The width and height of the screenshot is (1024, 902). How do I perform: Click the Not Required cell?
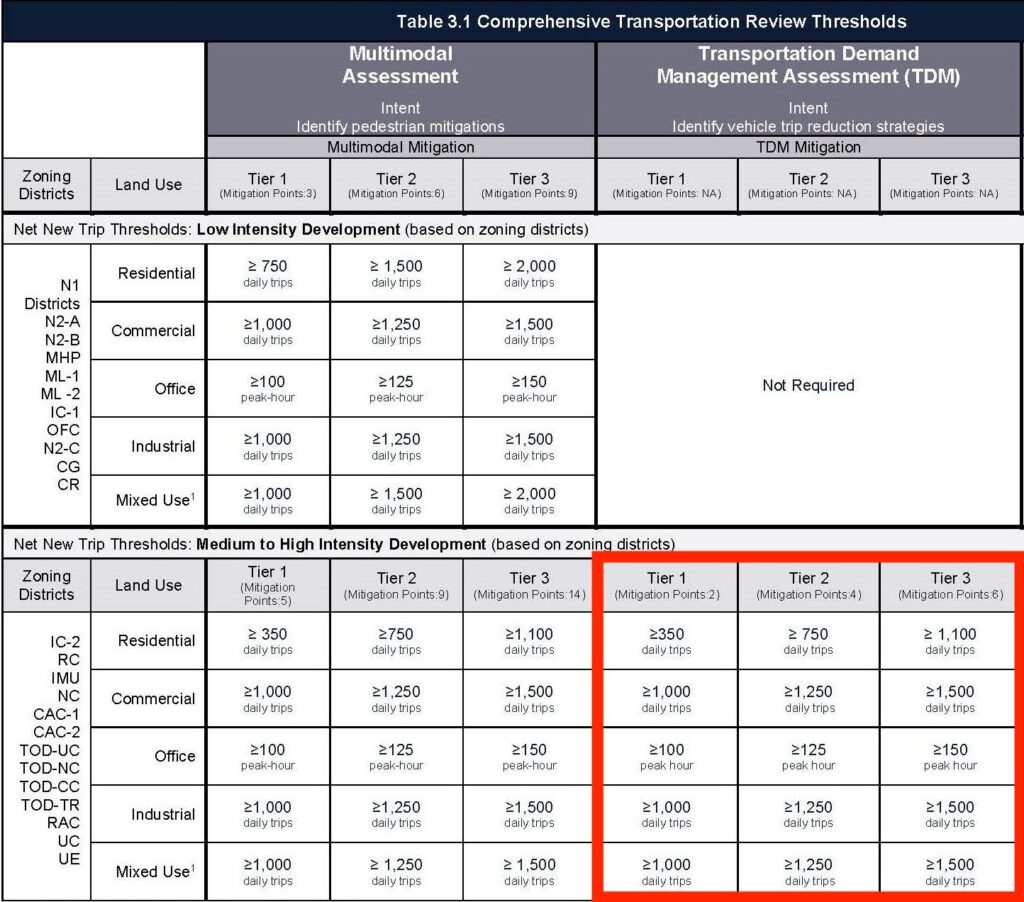click(x=808, y=385)
